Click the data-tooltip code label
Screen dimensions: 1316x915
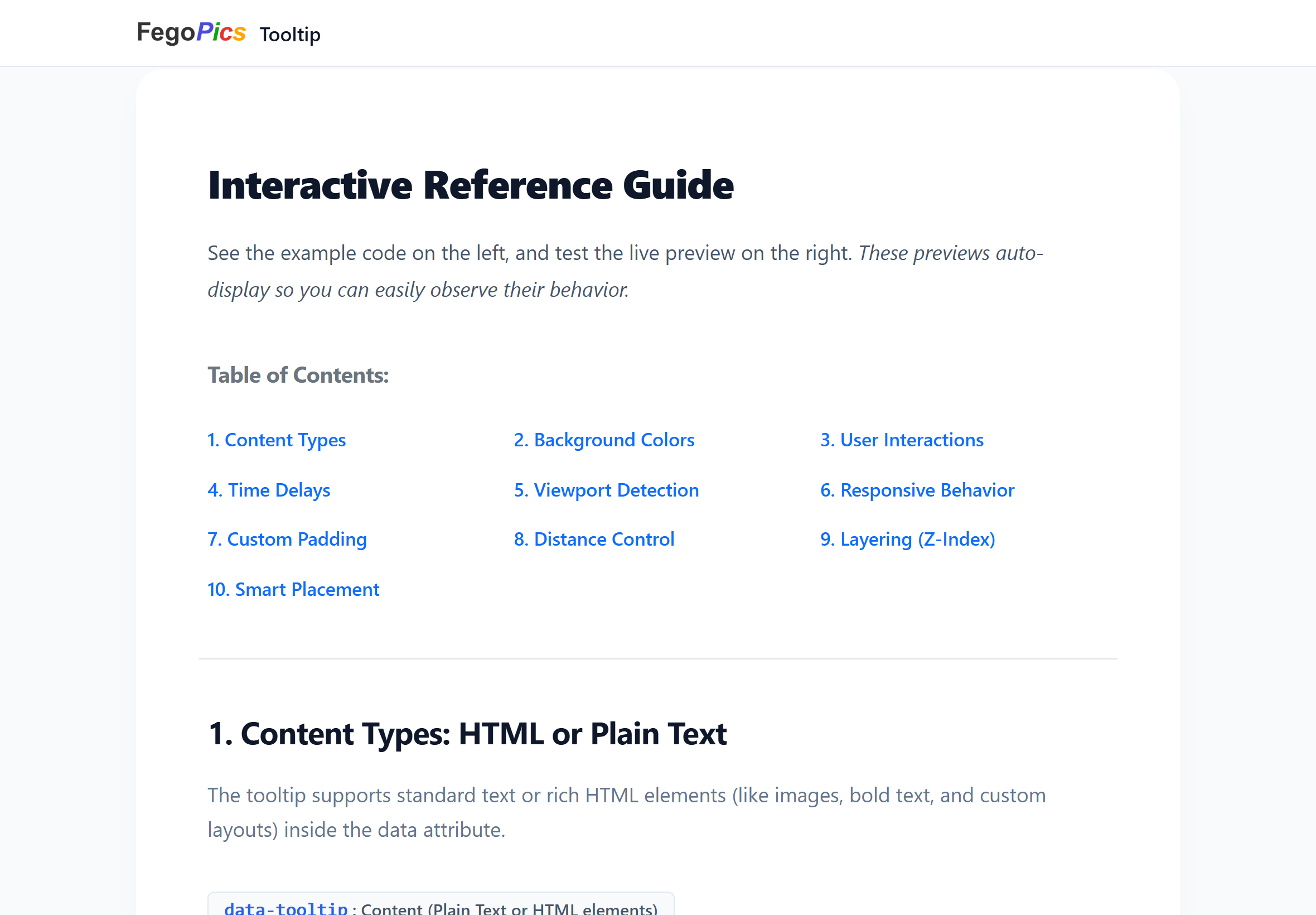tap(286, 908)
